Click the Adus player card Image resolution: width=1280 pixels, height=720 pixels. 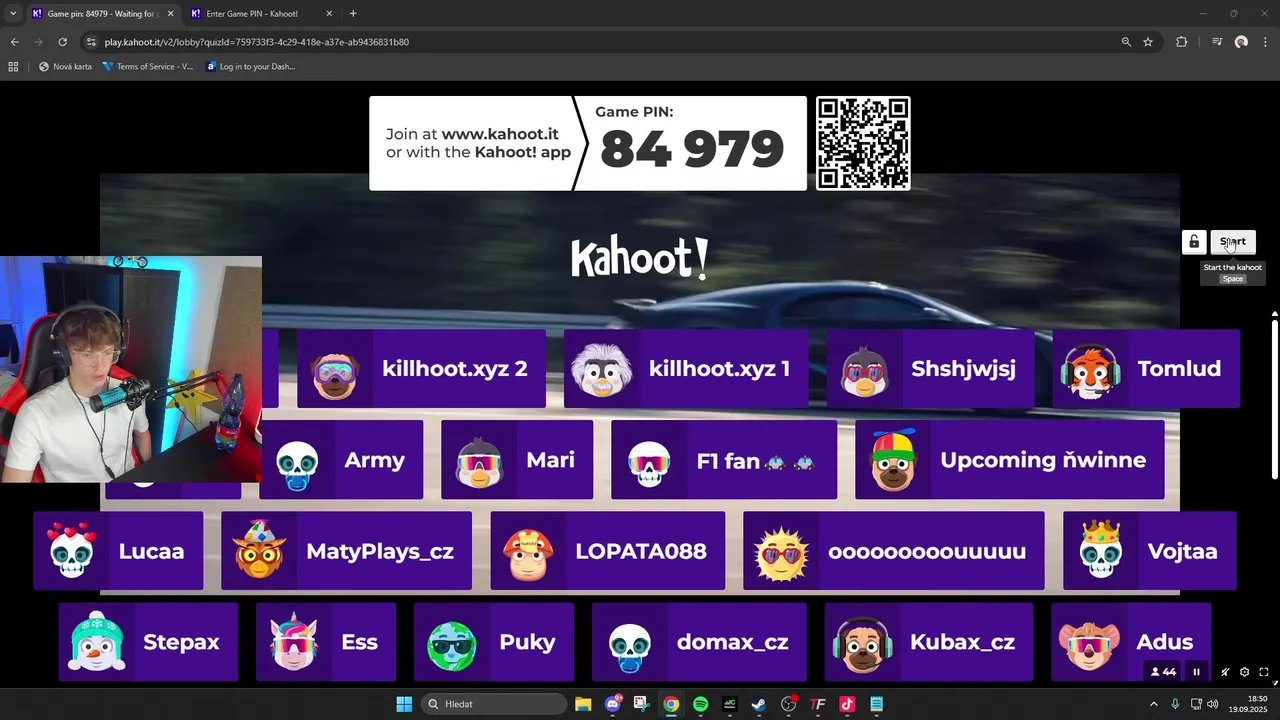point(1131,642)
